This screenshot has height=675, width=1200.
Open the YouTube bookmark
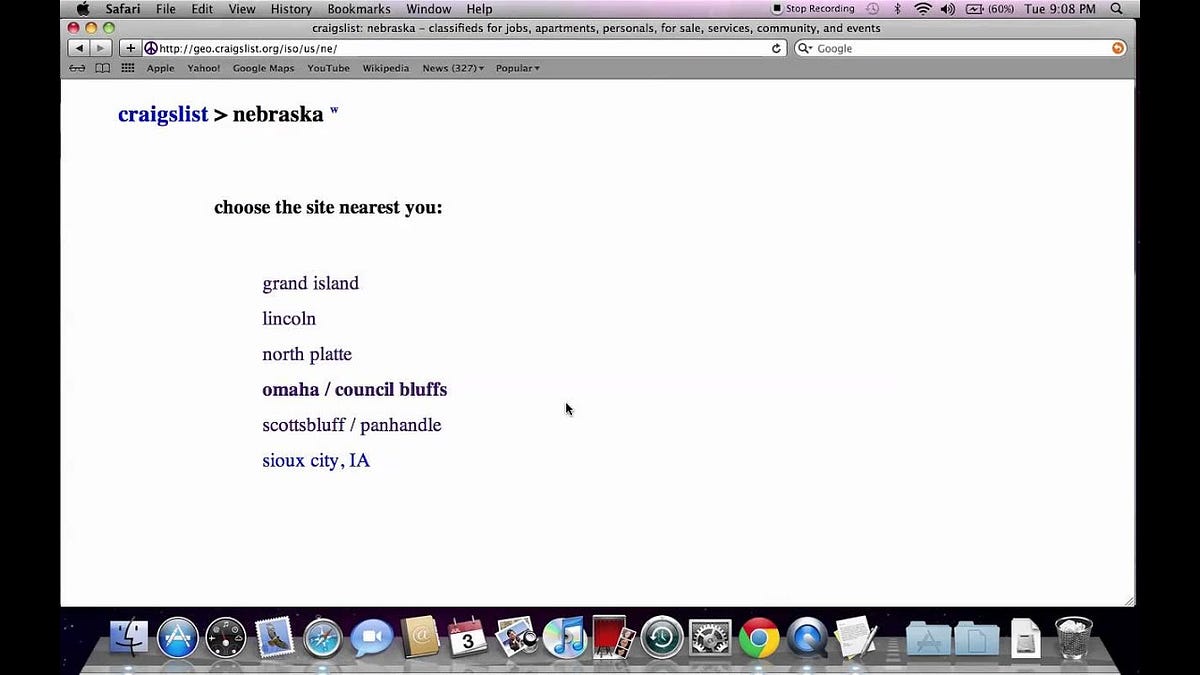[x=328, y=68]
